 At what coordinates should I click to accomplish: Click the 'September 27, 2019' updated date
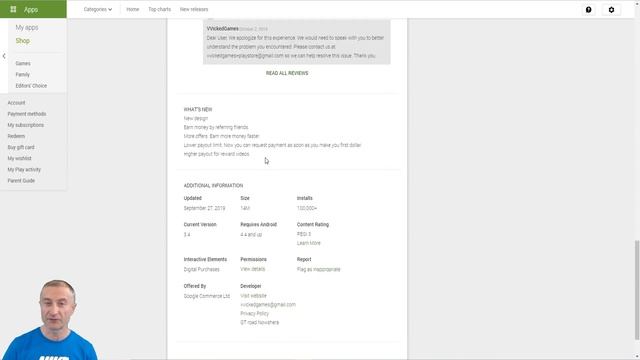click(x=204, y=208)
